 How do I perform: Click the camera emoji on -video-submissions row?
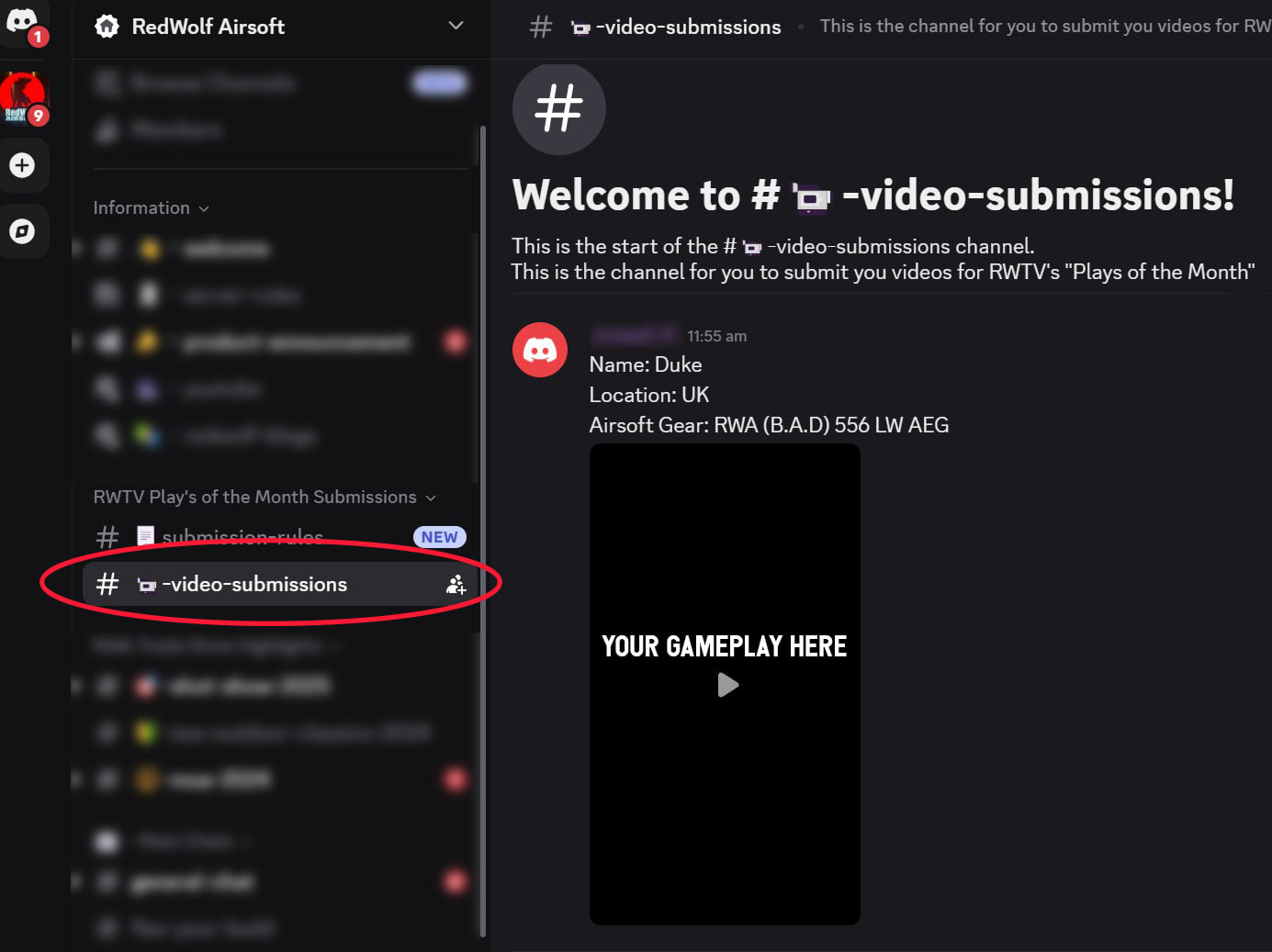coord(147,585)
